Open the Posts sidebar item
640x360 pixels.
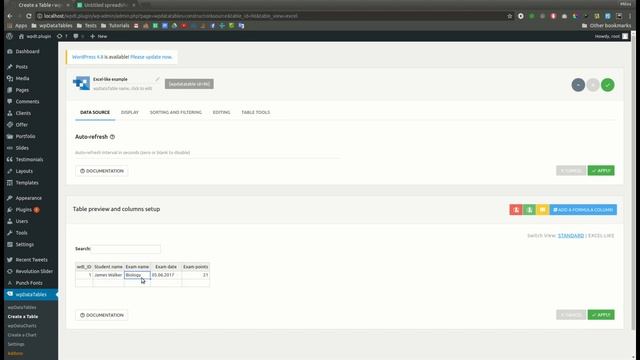coord(22,67)
